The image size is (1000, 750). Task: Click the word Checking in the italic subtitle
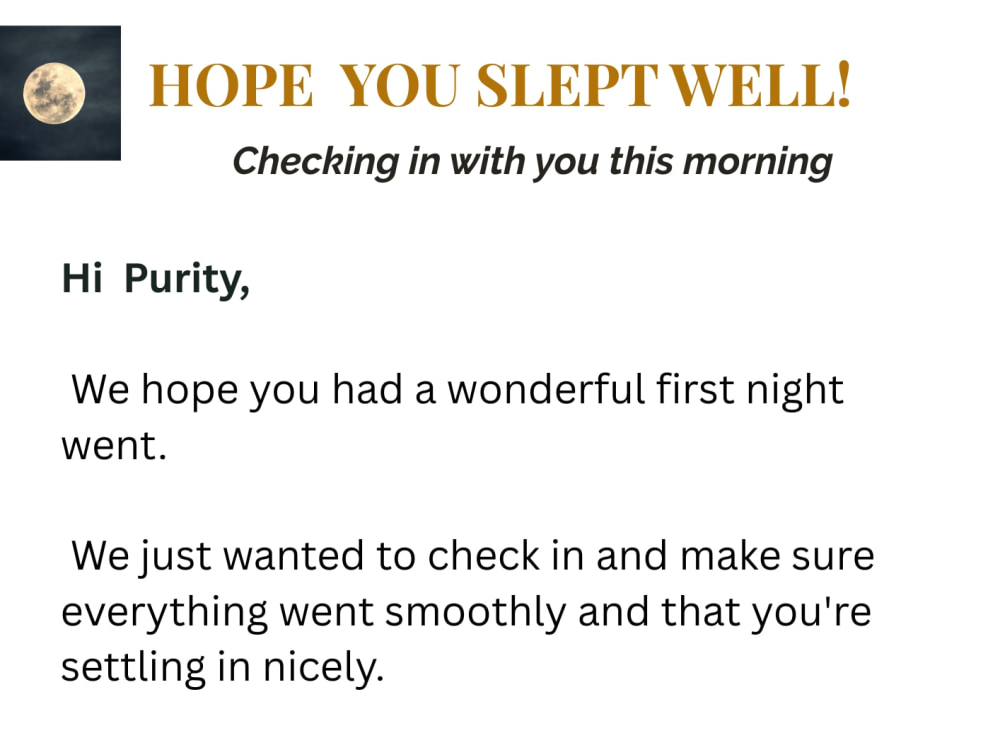pyautogui.click(x=316, y=161)
